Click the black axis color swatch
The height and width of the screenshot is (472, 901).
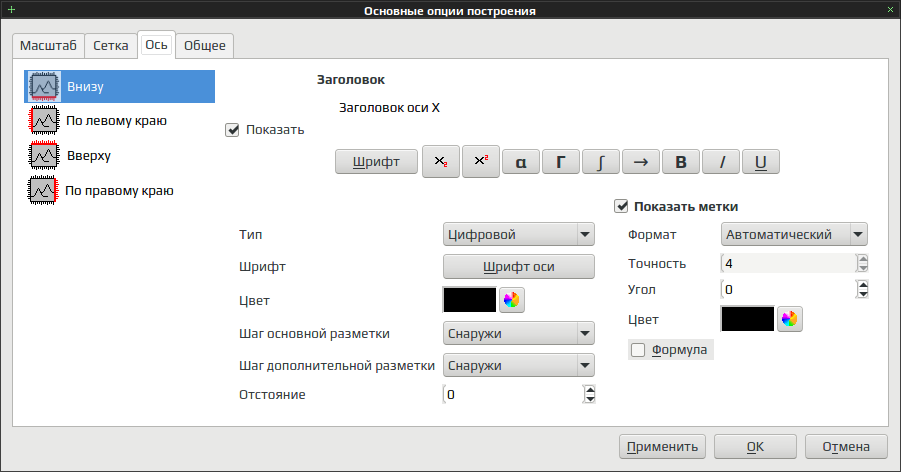click(x=469, y=300)
